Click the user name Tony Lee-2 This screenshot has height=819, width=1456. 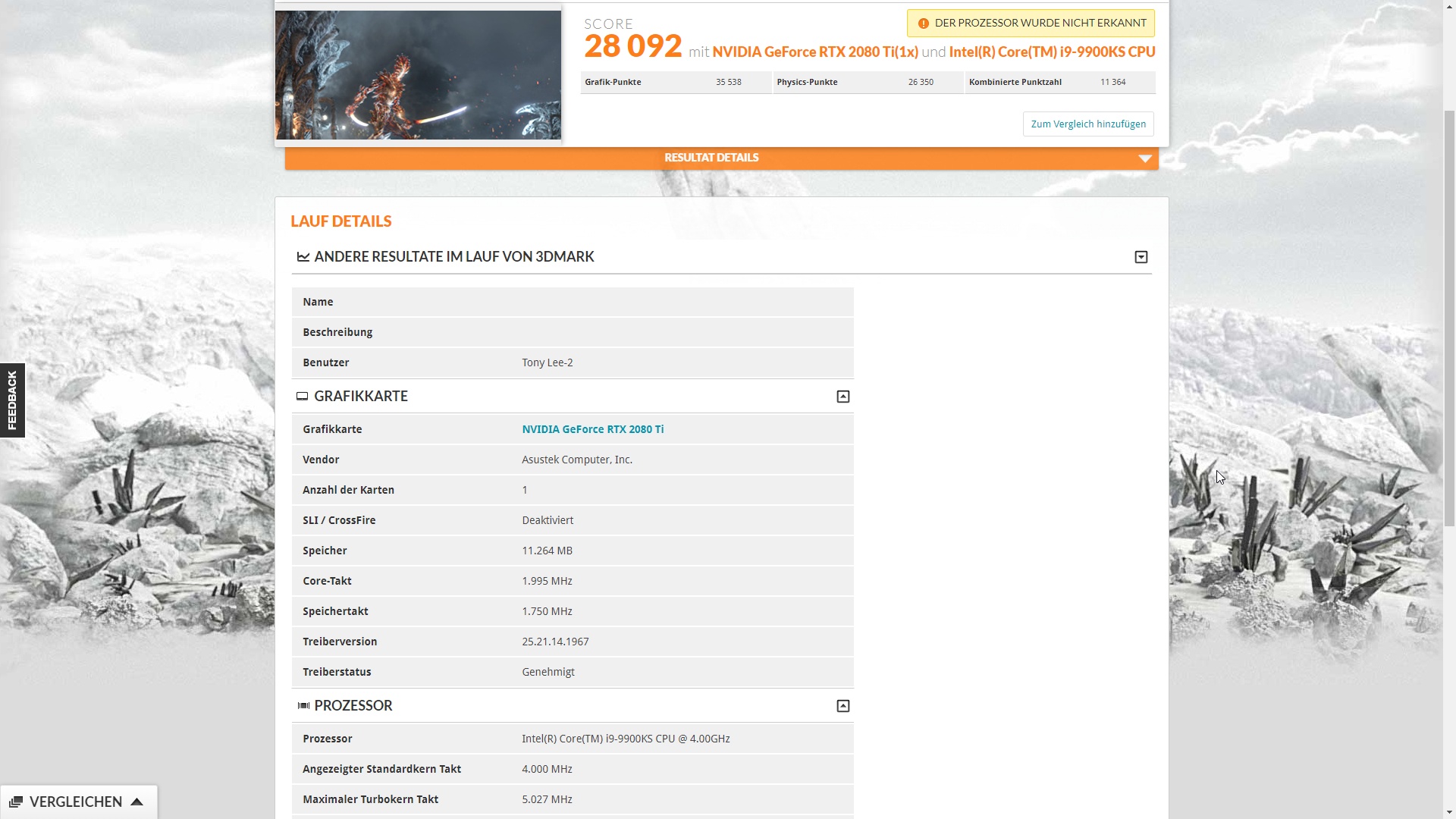tap(548, 362)
